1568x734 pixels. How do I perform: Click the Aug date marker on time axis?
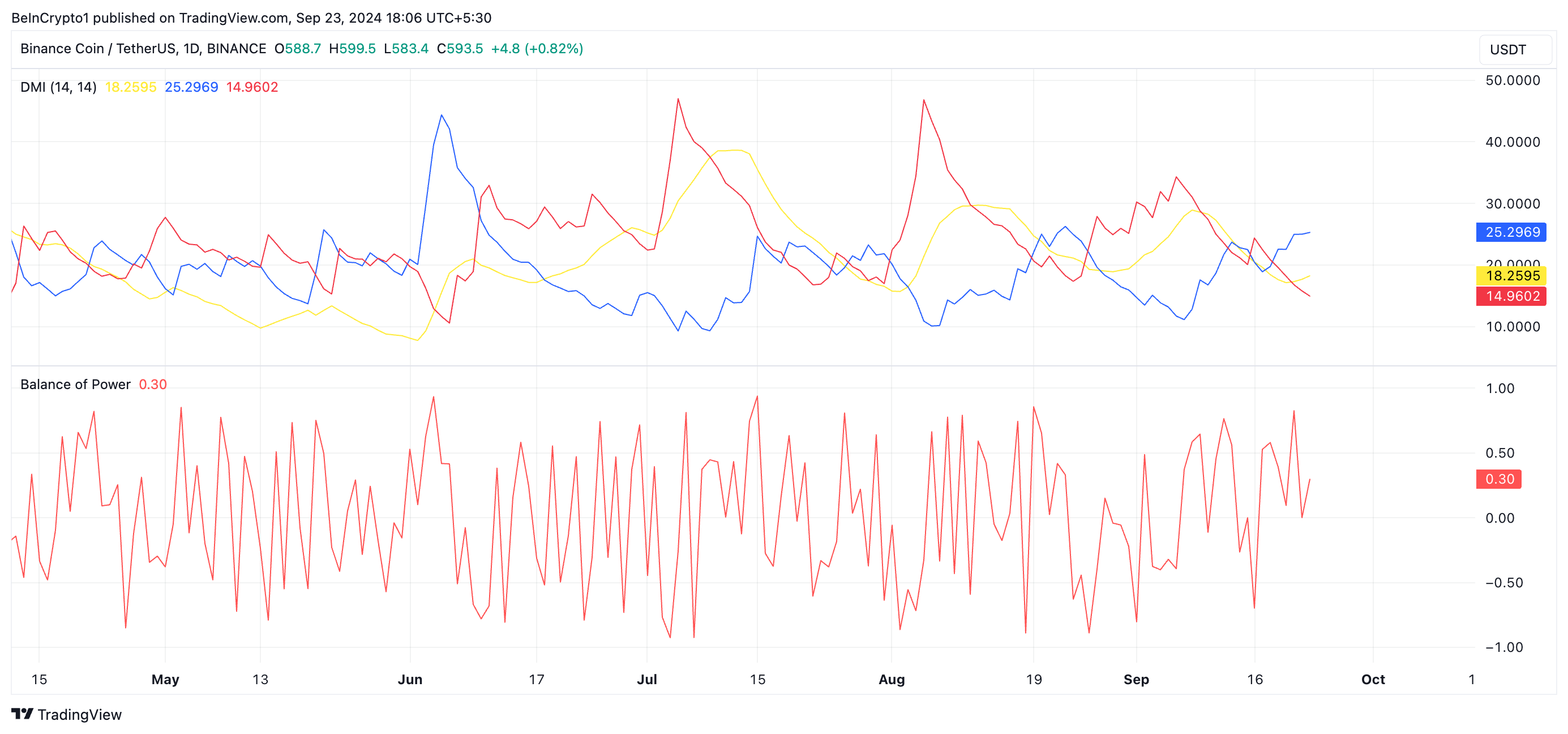[x=891, y=679]
